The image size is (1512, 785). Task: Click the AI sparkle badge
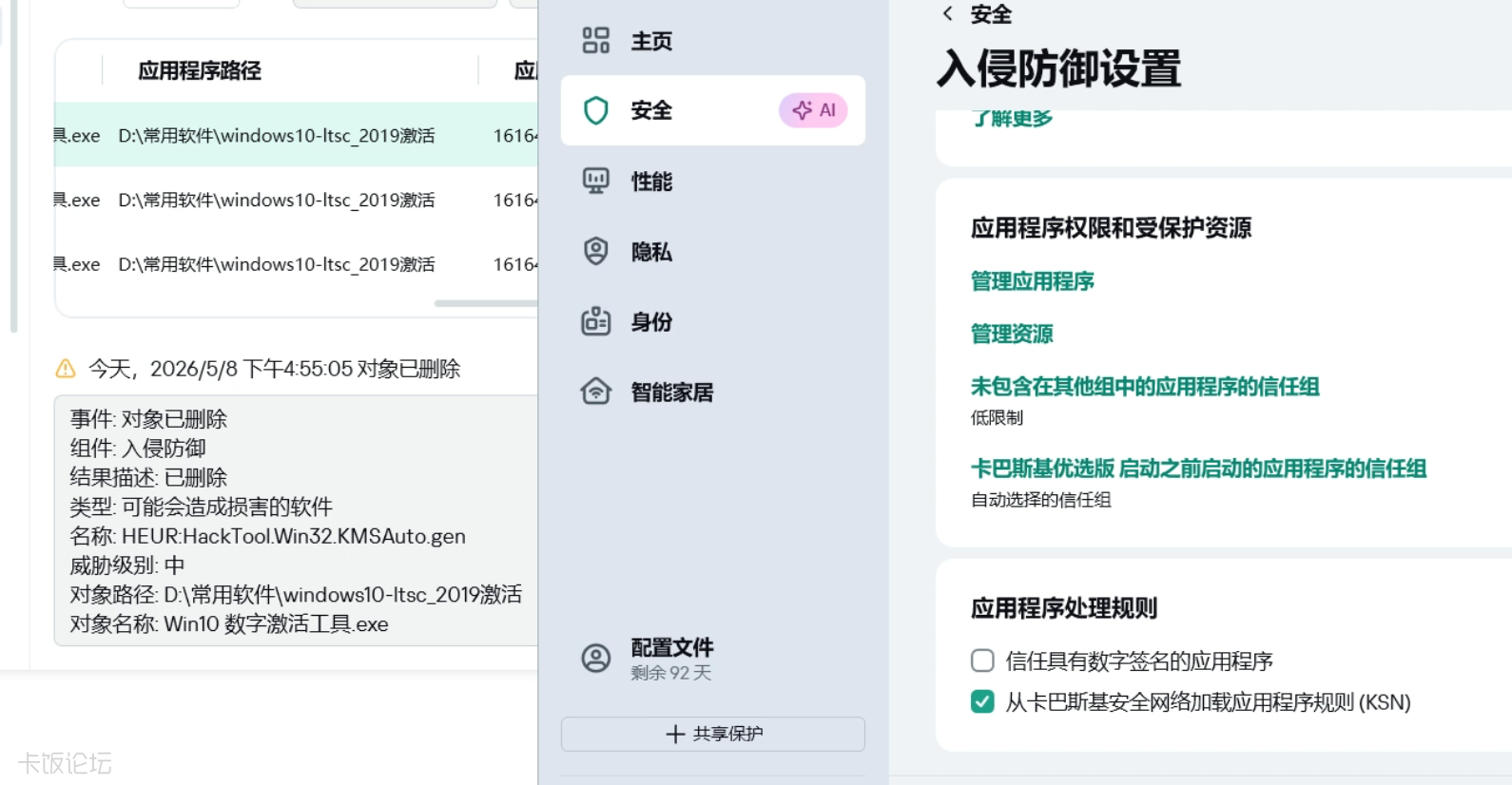tap(813, 110)
